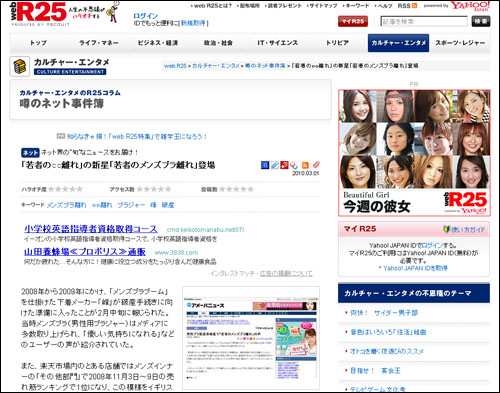The width and height of the screenshot is (500, 393).
Task: Click the 'Yahoo! JAPAN IDを取得' link
Action: tap(415, 268)
